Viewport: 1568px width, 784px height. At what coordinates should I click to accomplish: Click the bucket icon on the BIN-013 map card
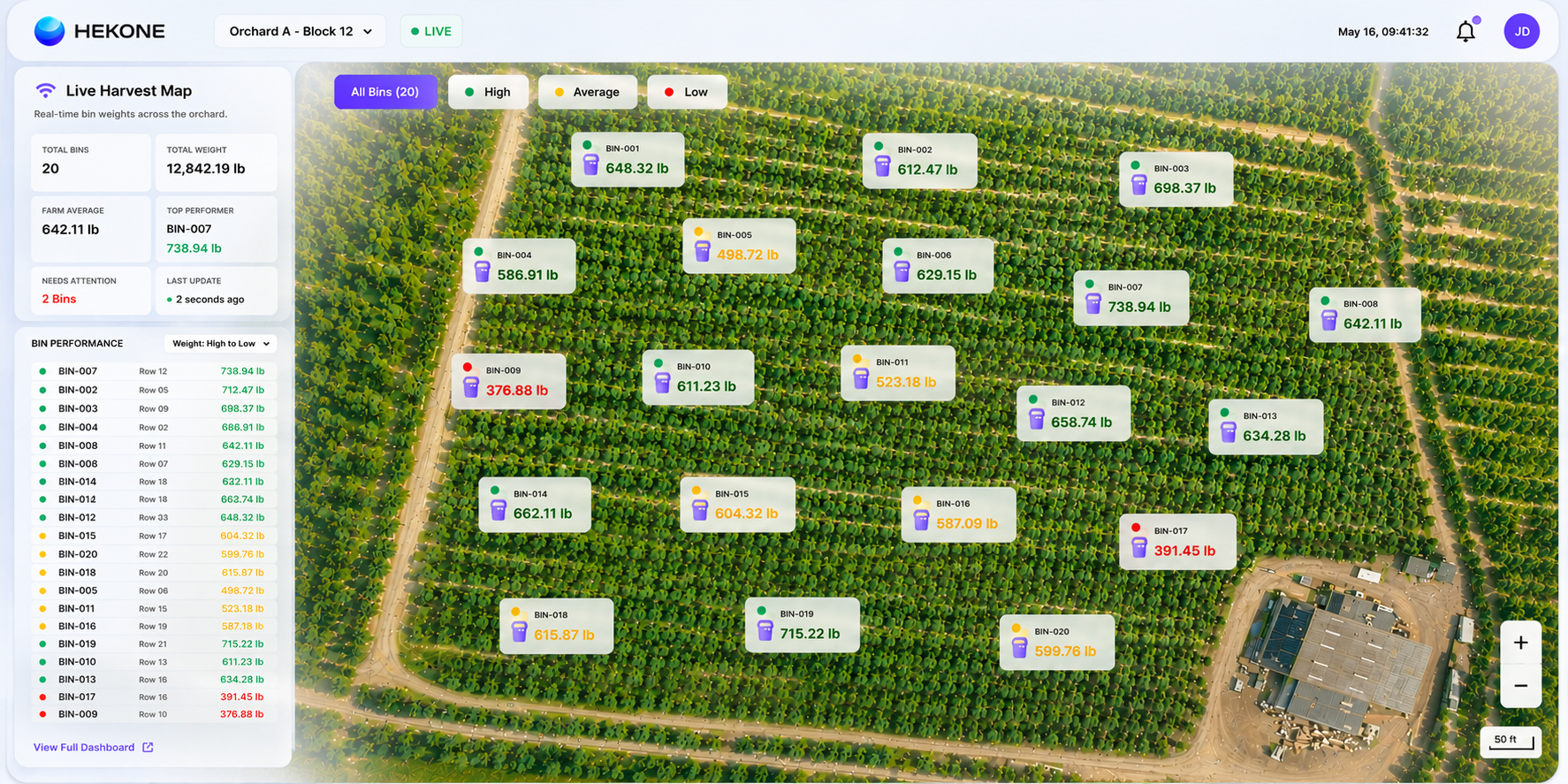pos(1228,432)
